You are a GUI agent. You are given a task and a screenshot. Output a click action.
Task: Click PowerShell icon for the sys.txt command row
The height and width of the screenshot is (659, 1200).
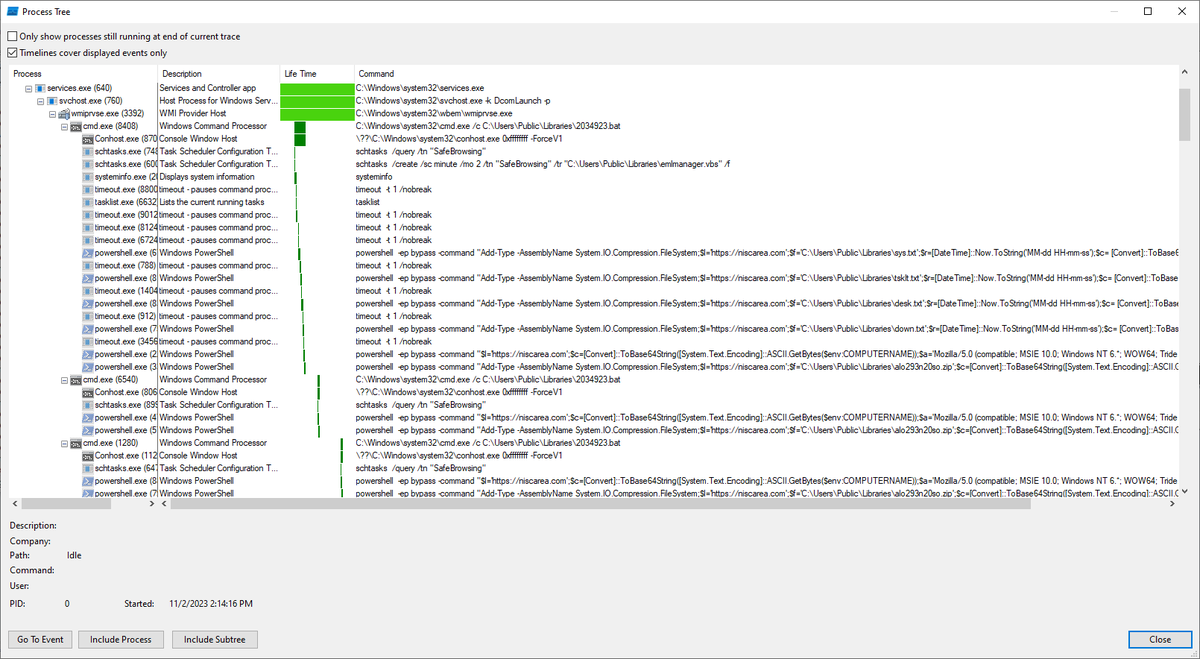point(88,253)
